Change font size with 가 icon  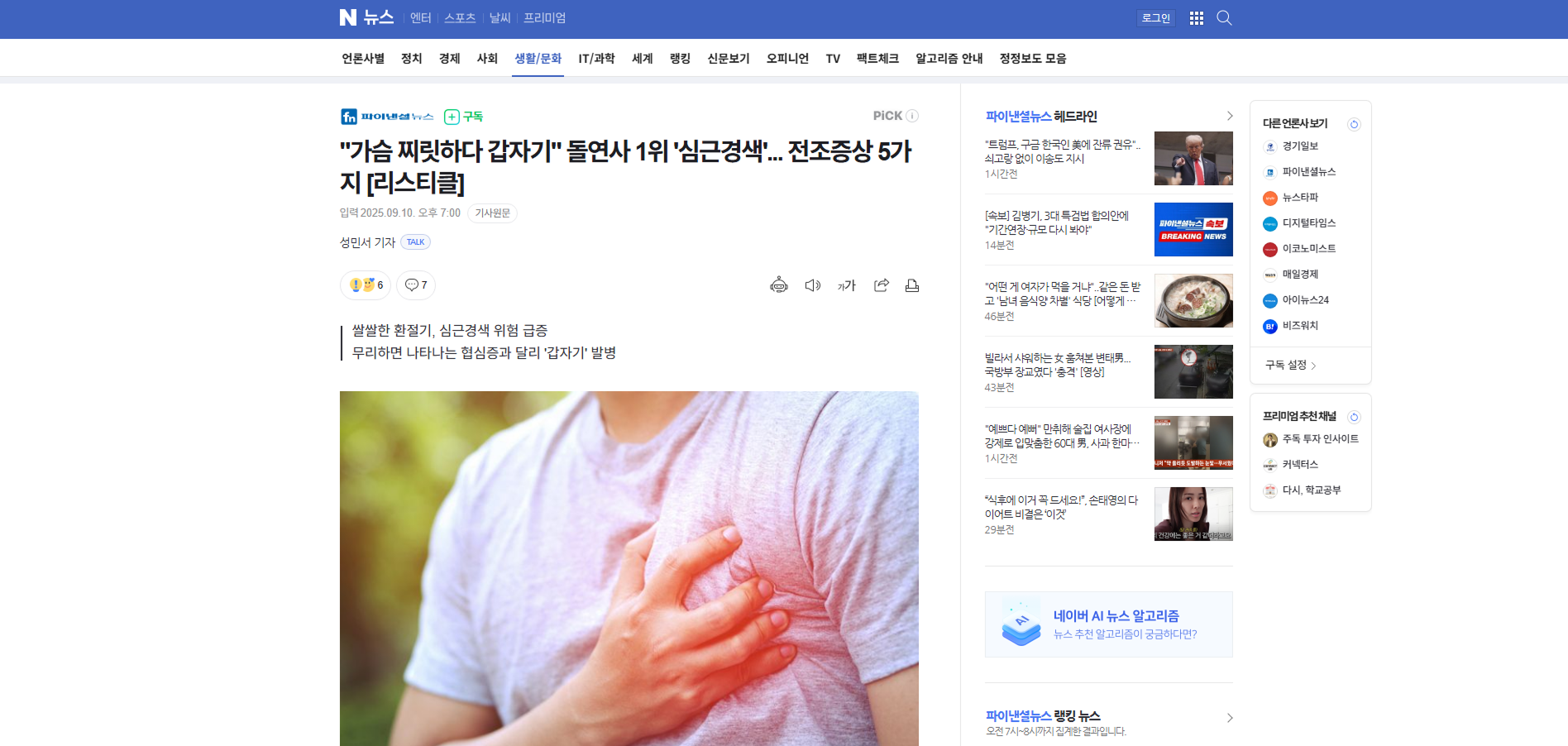click(847, 285)
